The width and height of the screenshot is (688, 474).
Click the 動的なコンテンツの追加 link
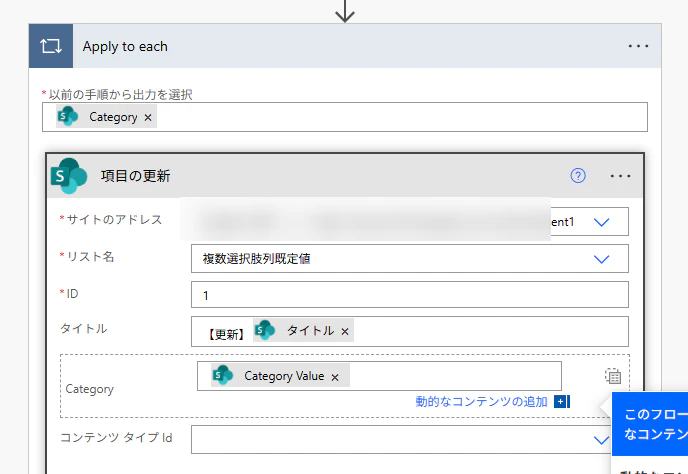coord(481,402)
